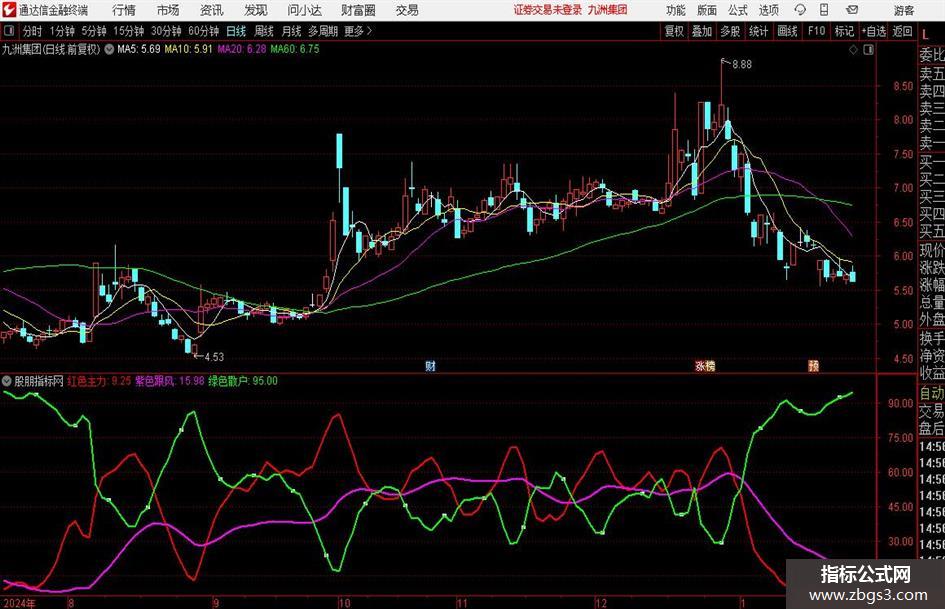Screen dimensions: 945x609
Task: Click the 画线 drawing tool button
Action: point(787,31)
